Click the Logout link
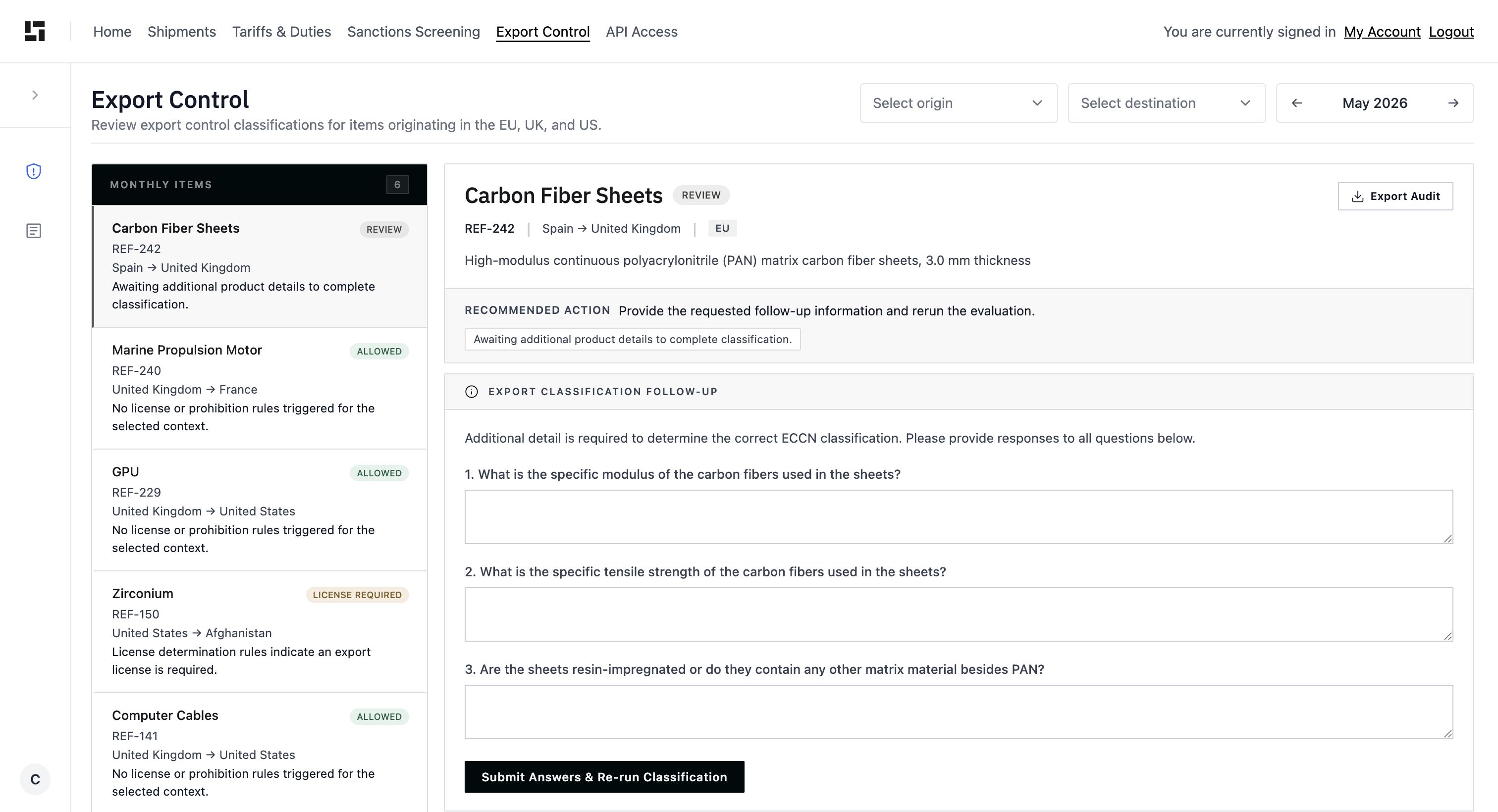Screen dimensions: 1498x812 [x=1451, y=31]
